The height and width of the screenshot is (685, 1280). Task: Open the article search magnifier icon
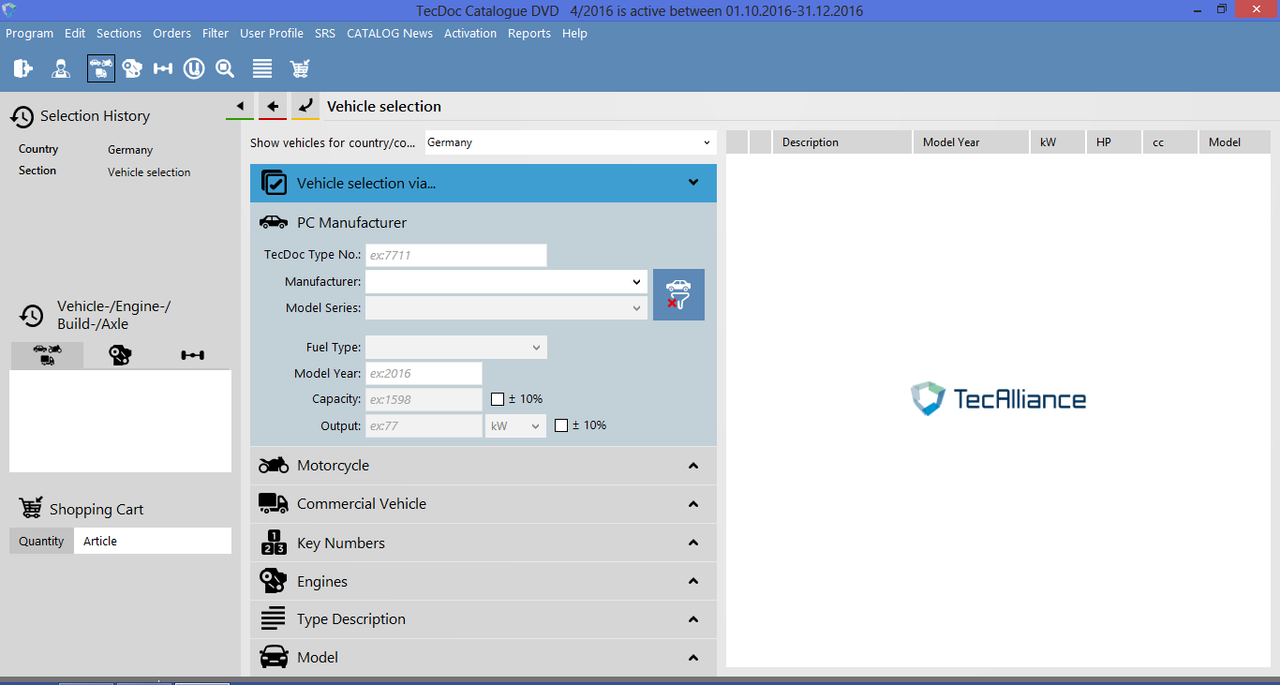225,68
